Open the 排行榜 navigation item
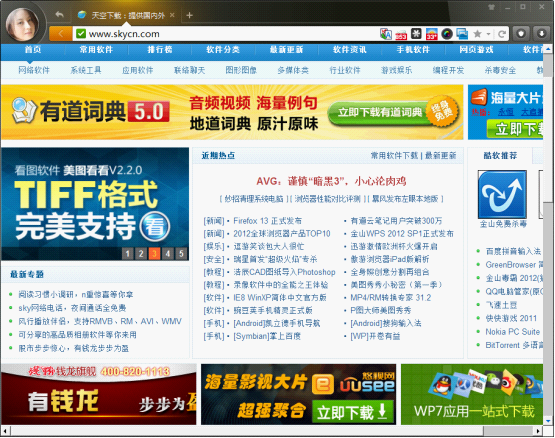This screenshot has width=555, height=438. 160,50
